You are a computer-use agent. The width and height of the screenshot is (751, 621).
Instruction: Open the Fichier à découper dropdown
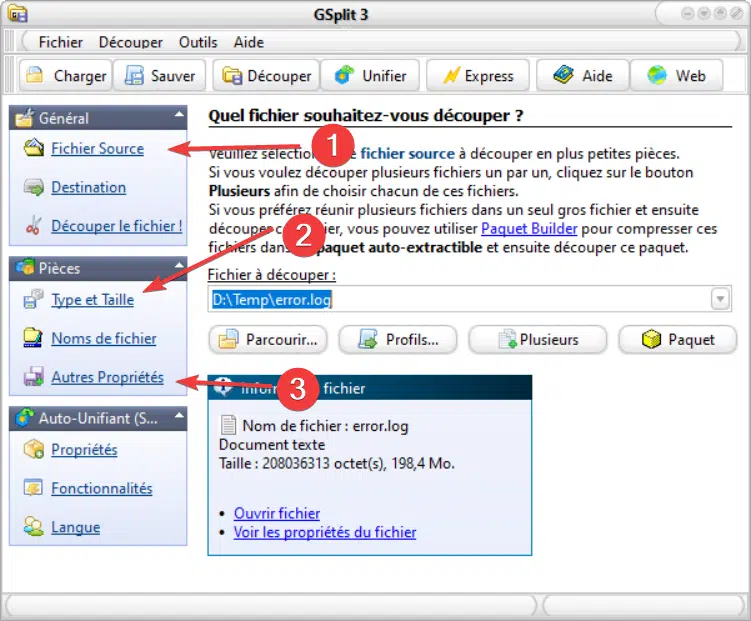click(720, 299)
